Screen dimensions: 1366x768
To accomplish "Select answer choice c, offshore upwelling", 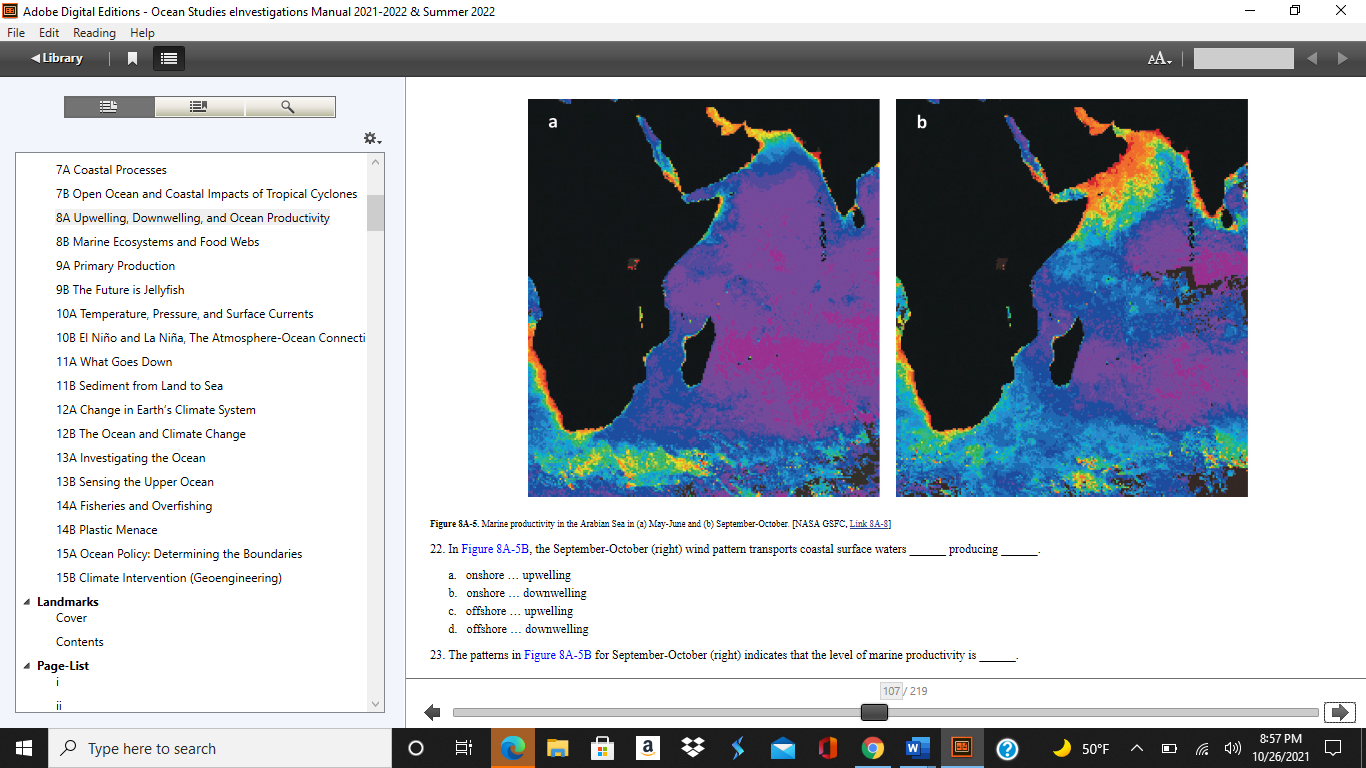I will [x=517, y=611].
